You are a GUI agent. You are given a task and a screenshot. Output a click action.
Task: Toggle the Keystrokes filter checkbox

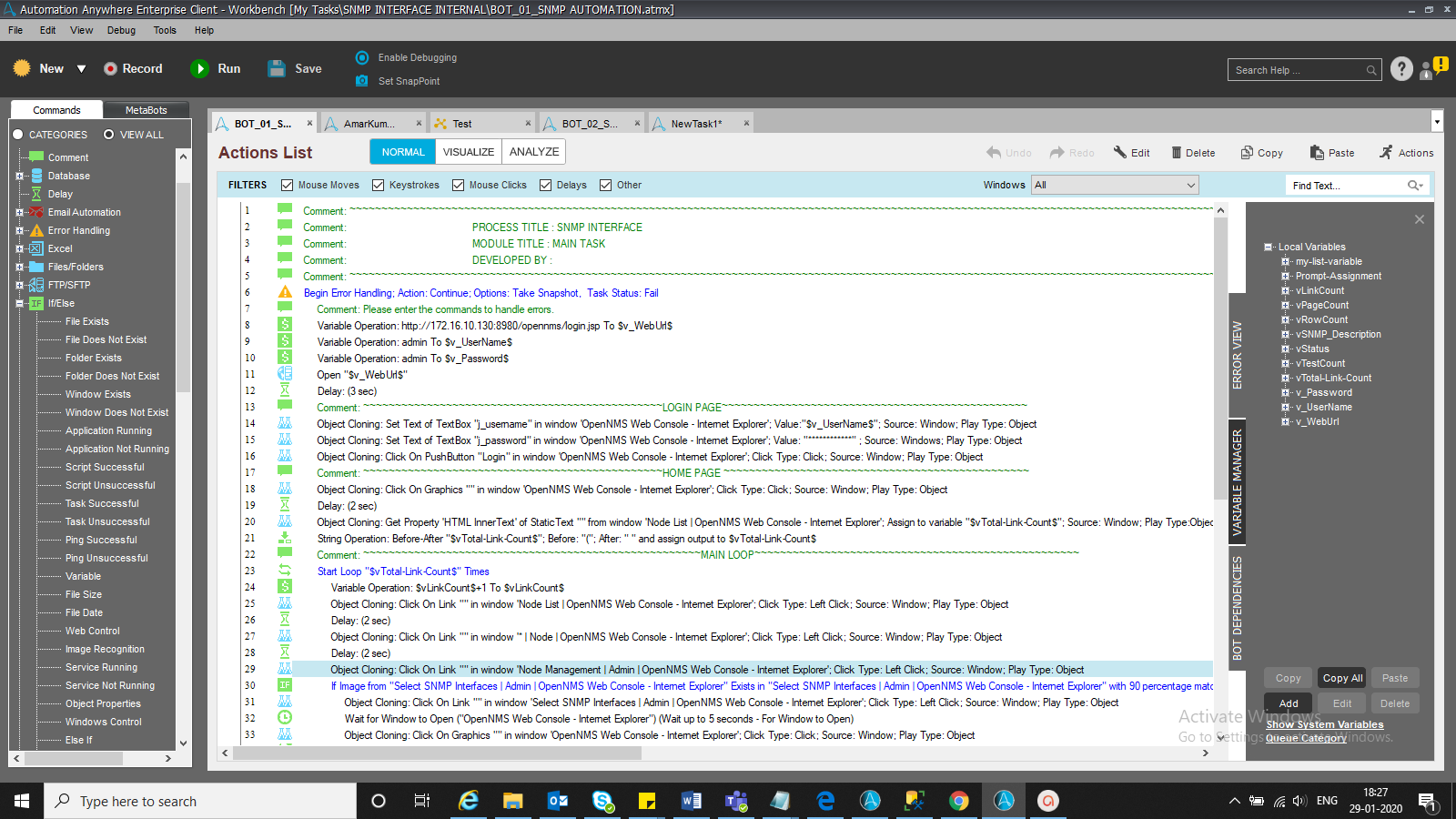click(379, 186)
